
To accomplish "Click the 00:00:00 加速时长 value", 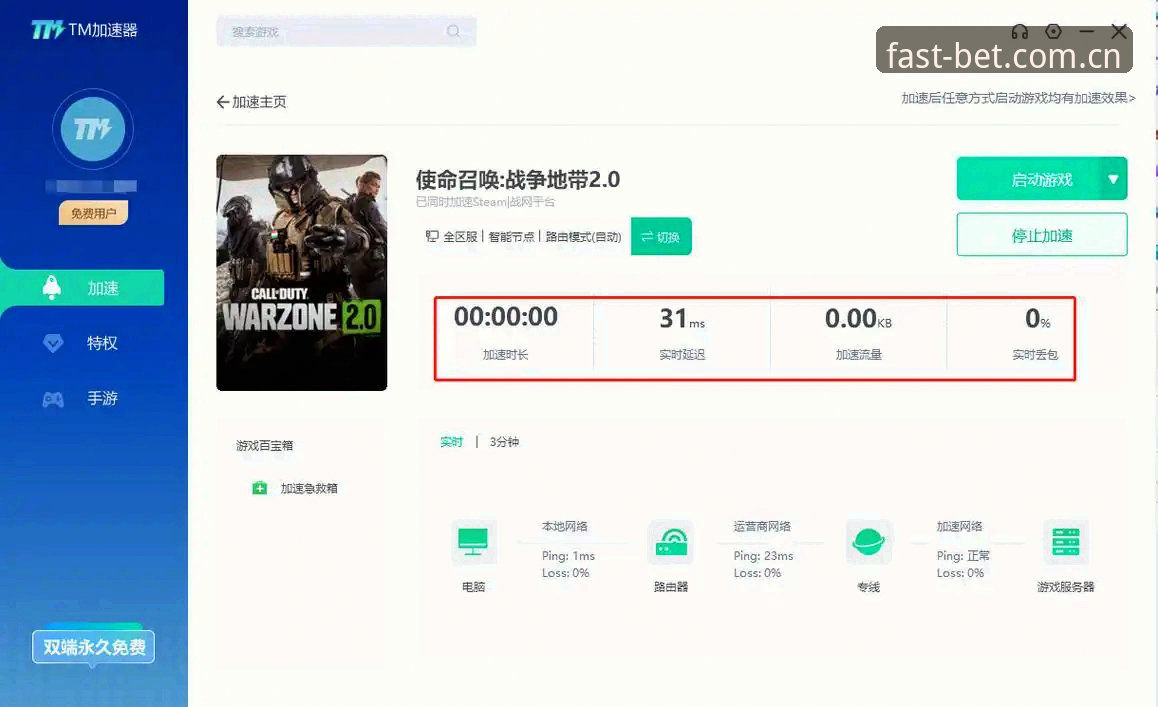I will [x=506, y=317].
